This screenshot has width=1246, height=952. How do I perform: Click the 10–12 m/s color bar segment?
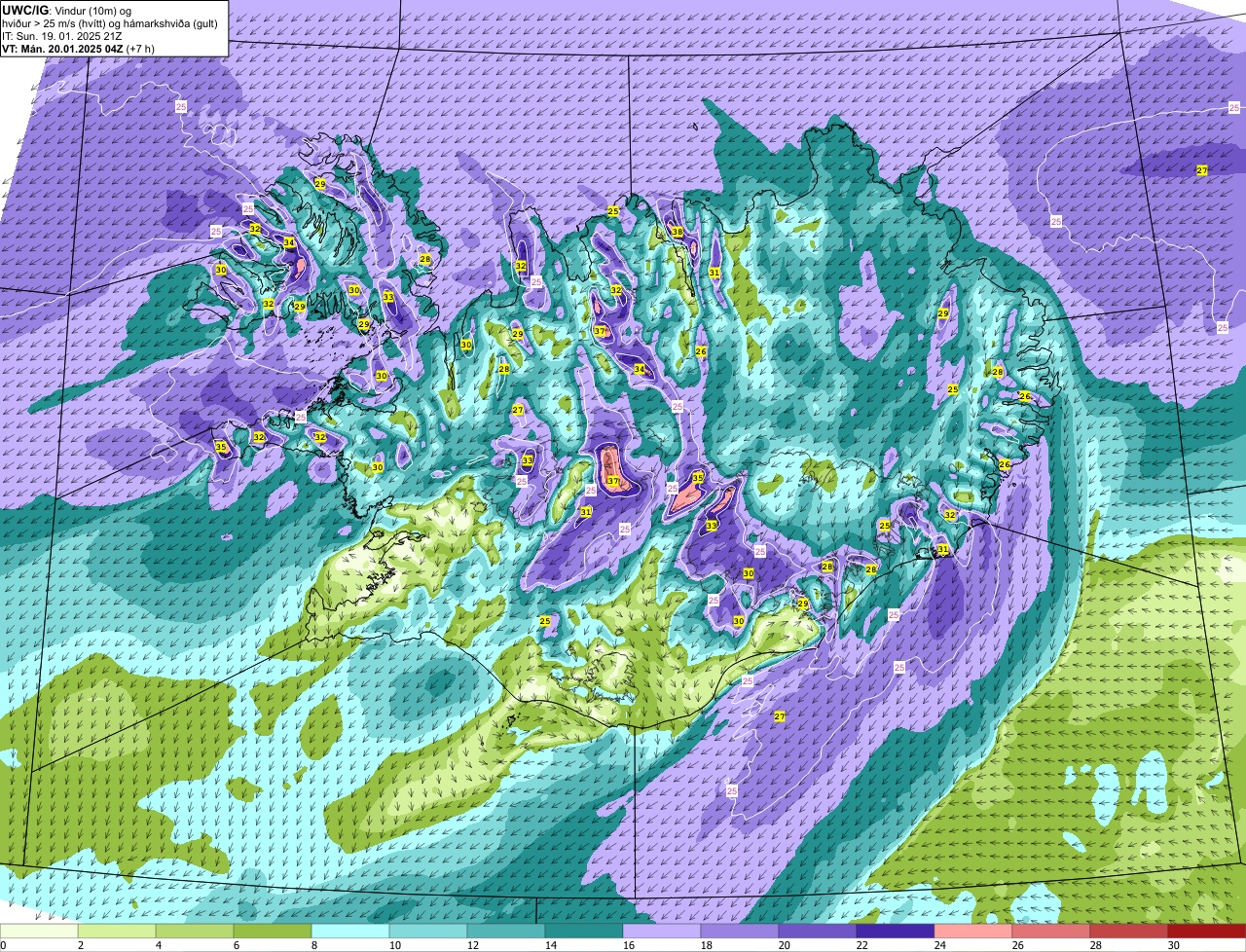[428, 932]
